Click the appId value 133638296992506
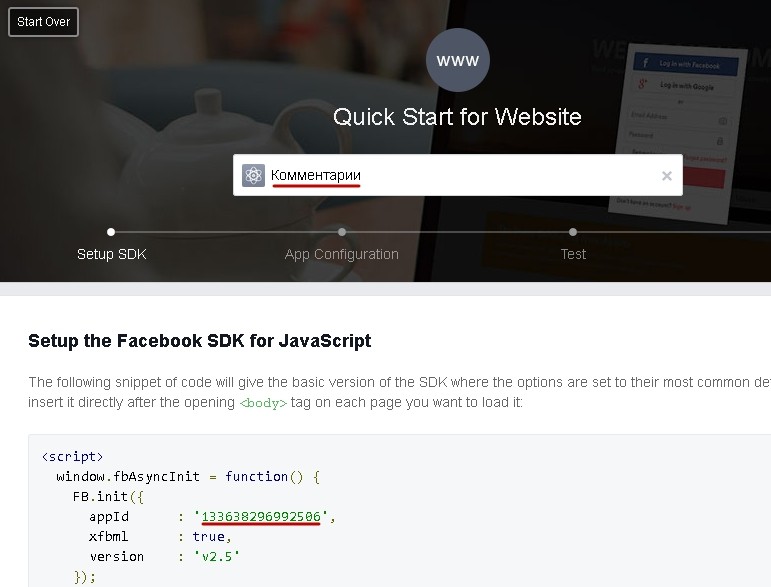 pyautogui.click(x=261, y=516)
